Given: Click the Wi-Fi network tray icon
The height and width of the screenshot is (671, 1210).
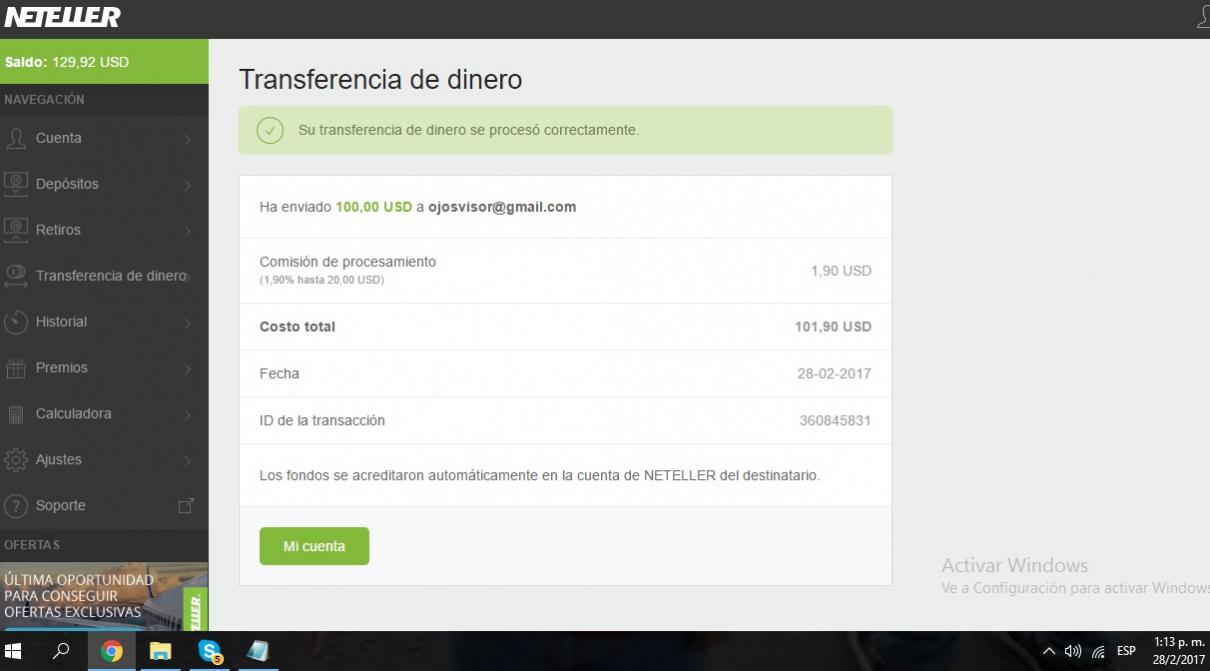Looking at the screenshot, I should [x=1099, y=651].
